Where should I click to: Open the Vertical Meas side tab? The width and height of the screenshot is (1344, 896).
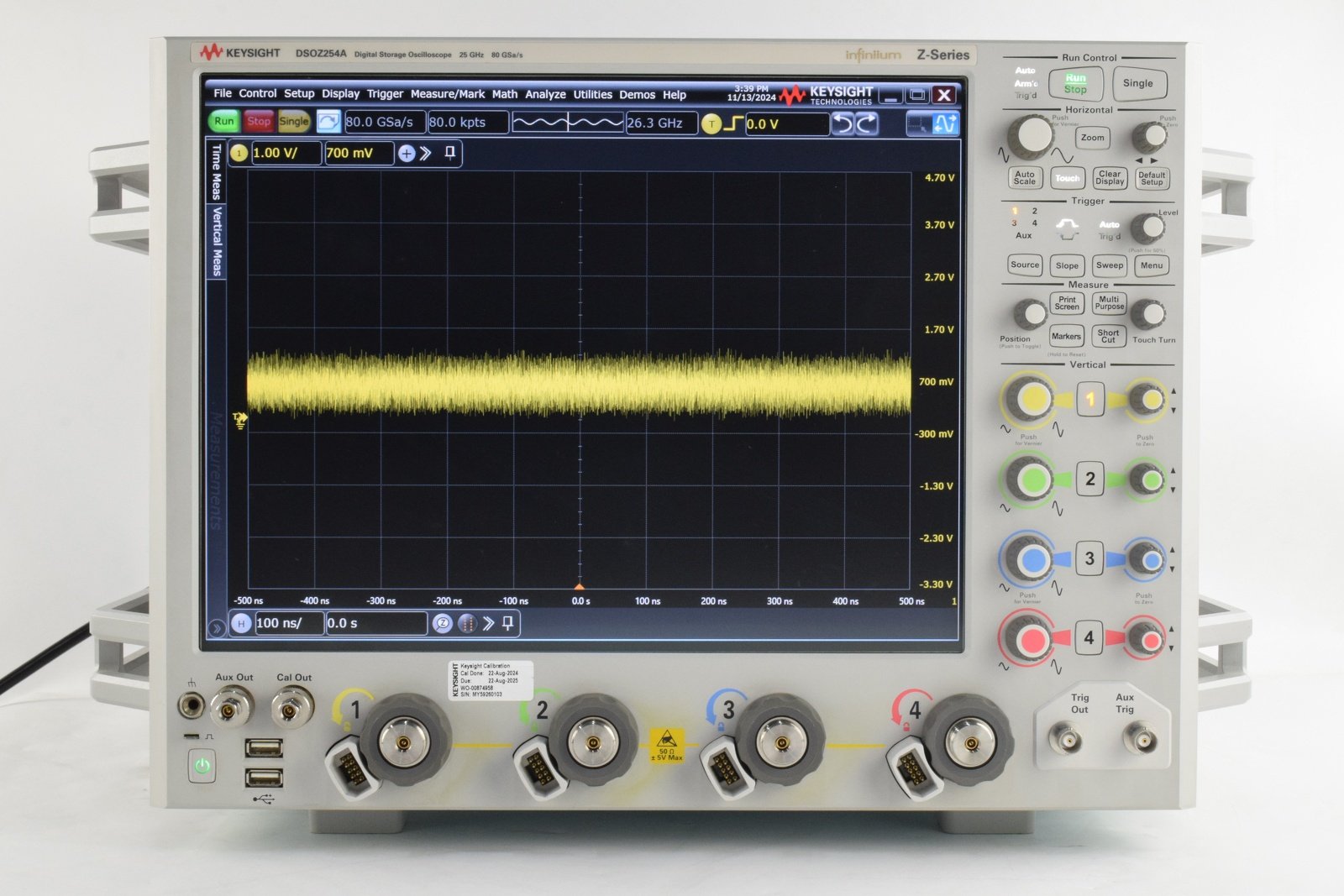click(217, 240)
